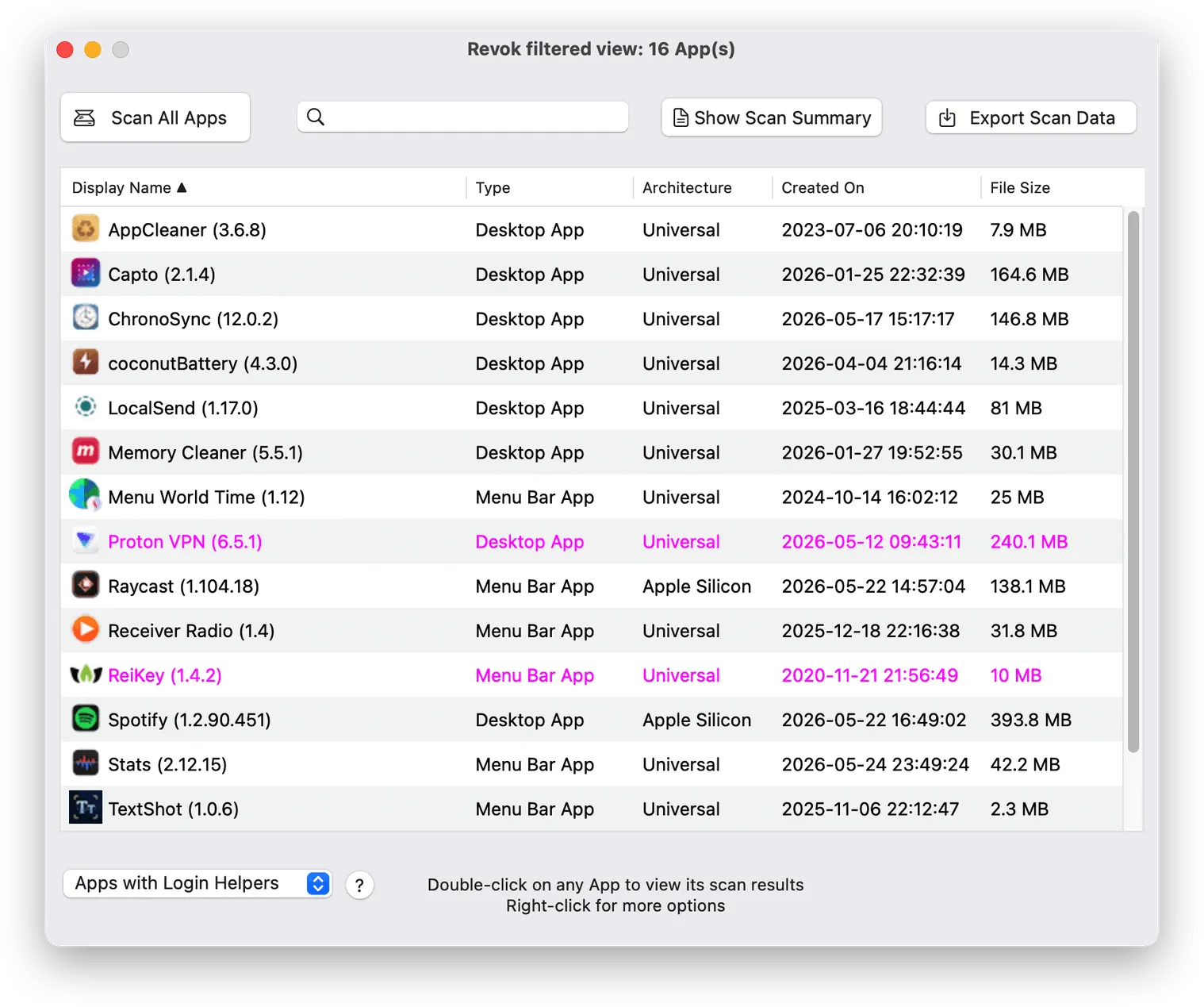Click the TextShot app icon
The image size is (1204, 1007).
pos(86,808)
